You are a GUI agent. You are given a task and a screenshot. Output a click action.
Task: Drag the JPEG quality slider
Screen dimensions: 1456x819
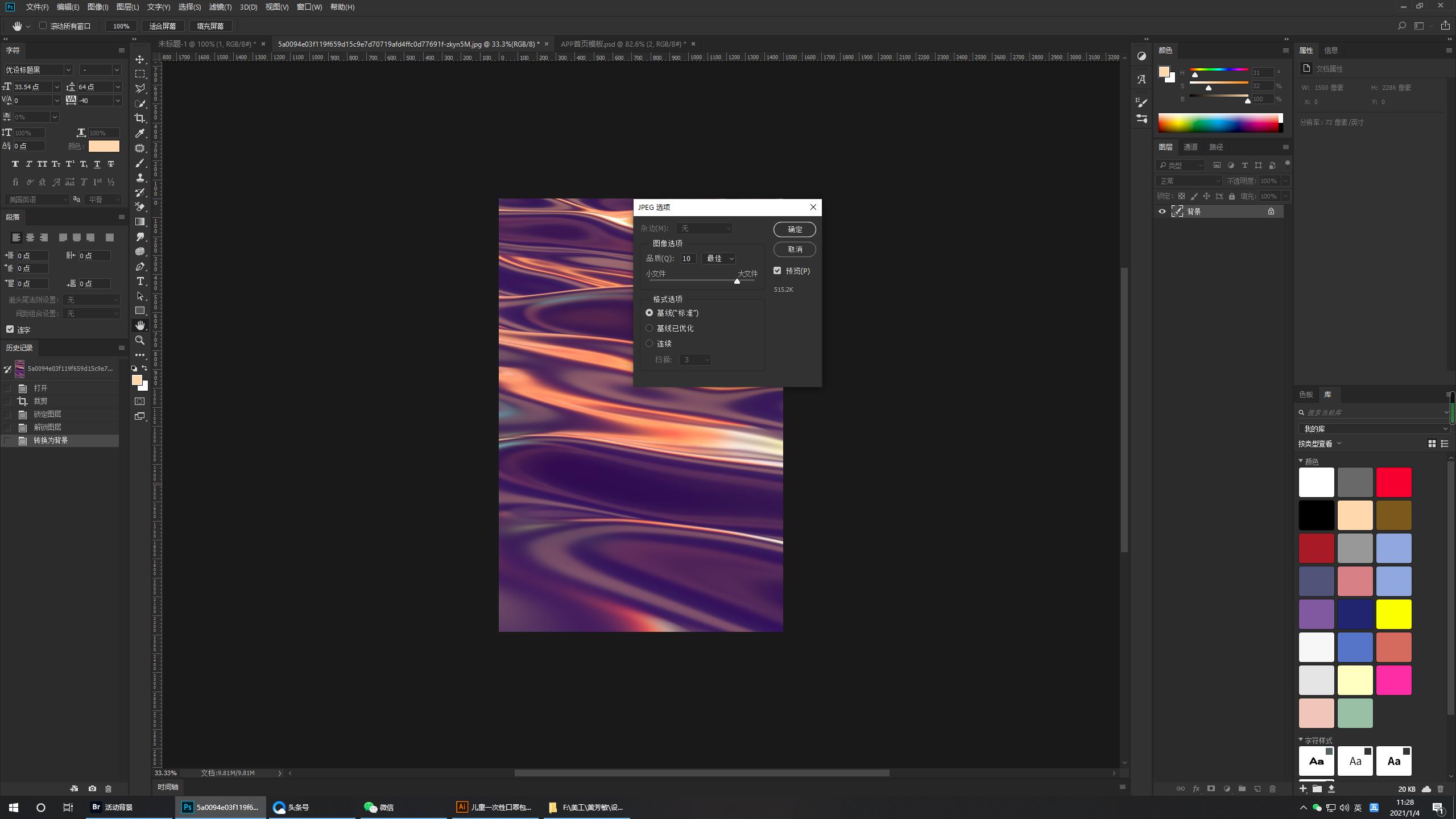[736, 281]
